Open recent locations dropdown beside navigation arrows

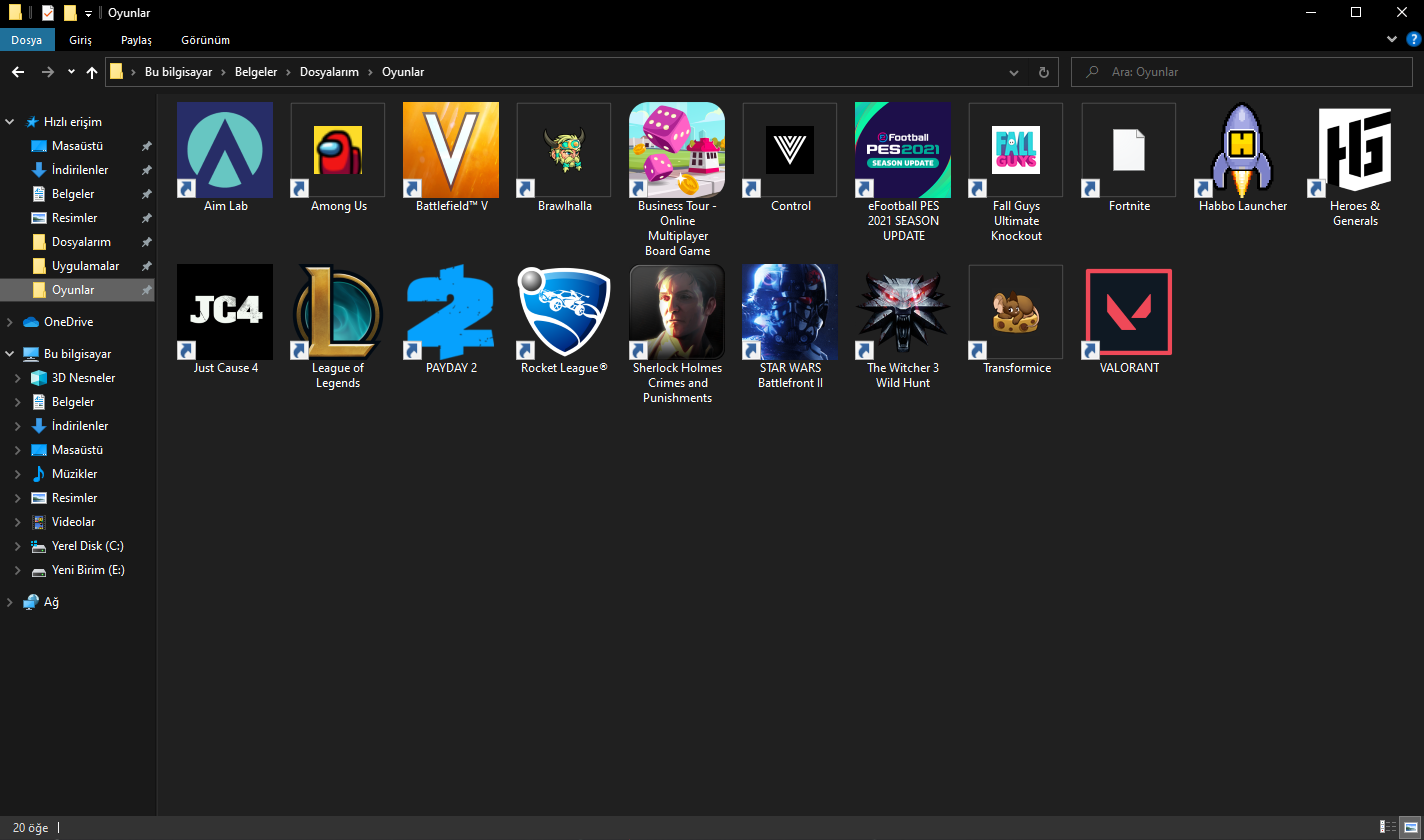[x=71, y=72]
